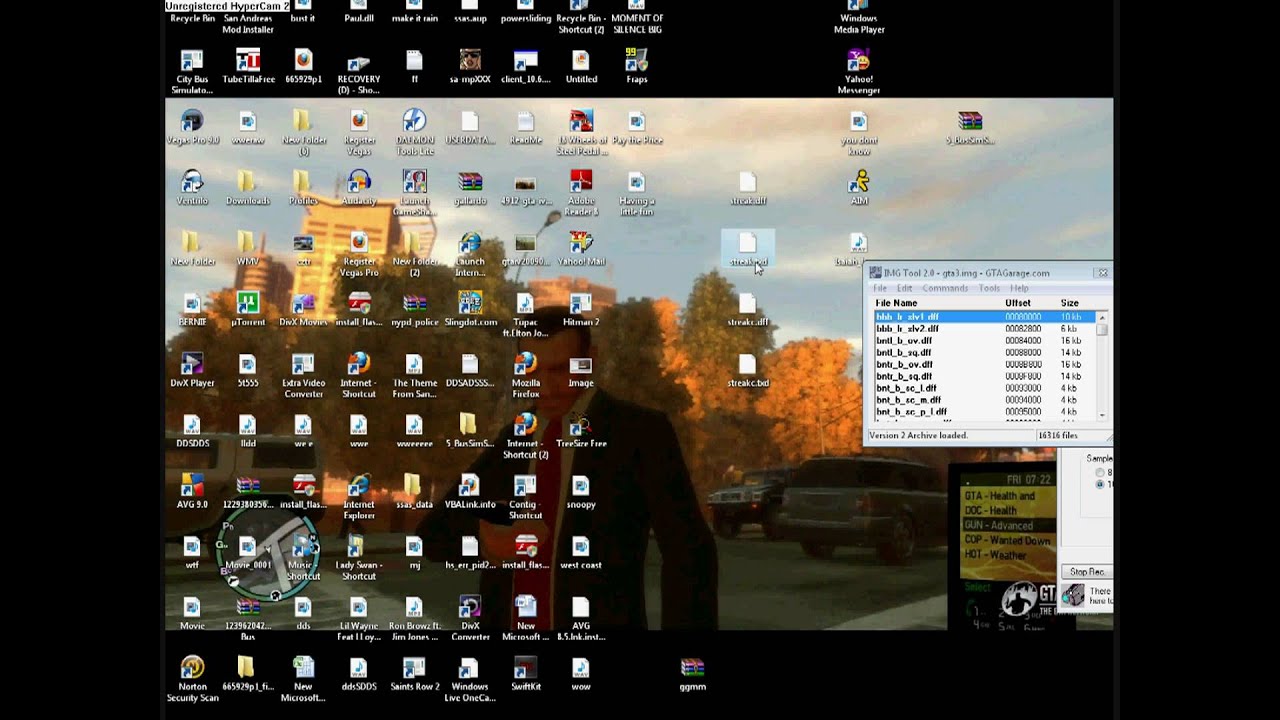Select Windows Media Player icon
The height and width of the screenshot is (720, 1280).
859,17
